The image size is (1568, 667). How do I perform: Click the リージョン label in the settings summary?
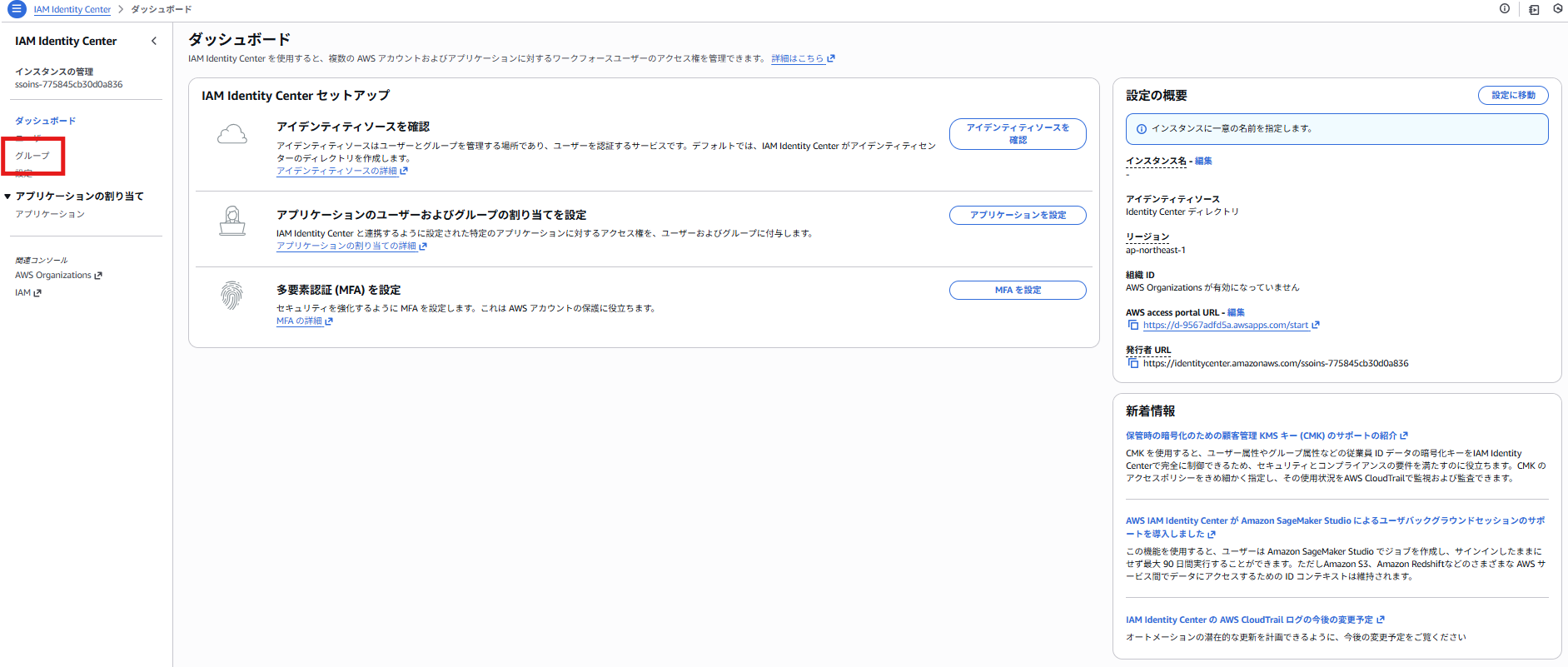[x=1147, y=237]
